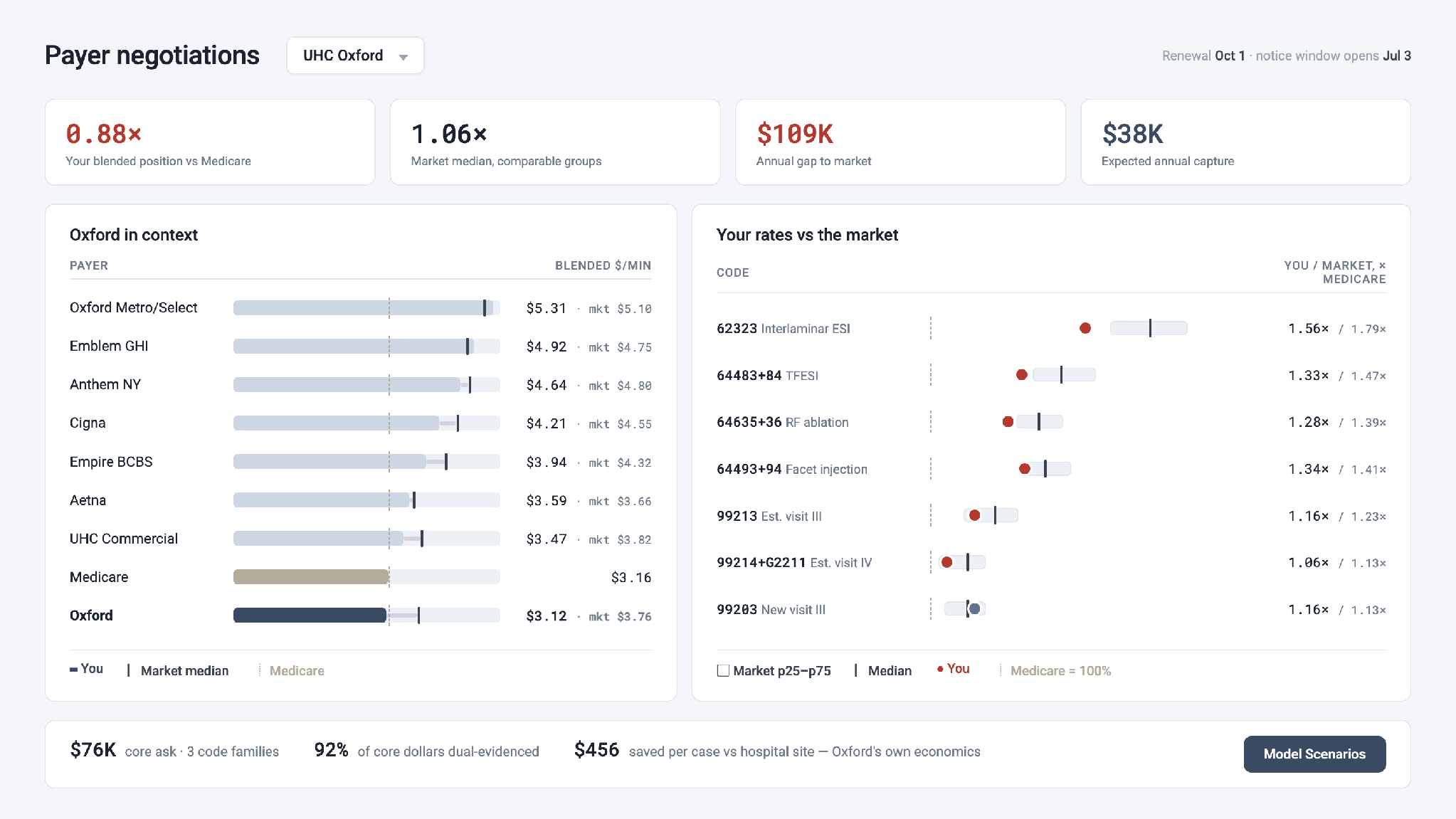Click the Payer negotiations page title
Image resolution: width=1456 pixels, height=819 pixels.
152,56
